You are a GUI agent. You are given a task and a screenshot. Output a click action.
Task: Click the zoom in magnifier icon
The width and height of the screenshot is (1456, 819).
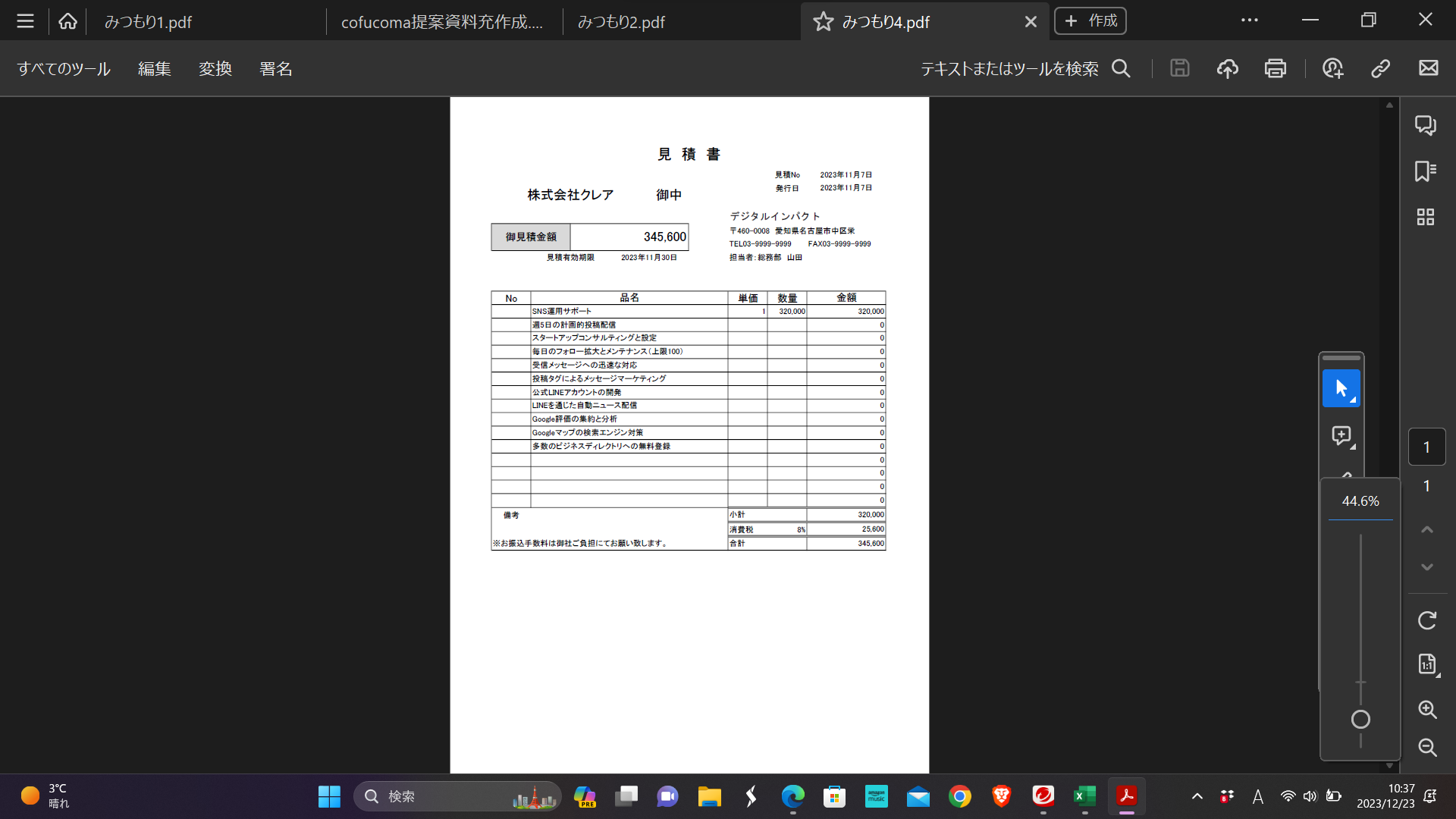pos(1427,709)
